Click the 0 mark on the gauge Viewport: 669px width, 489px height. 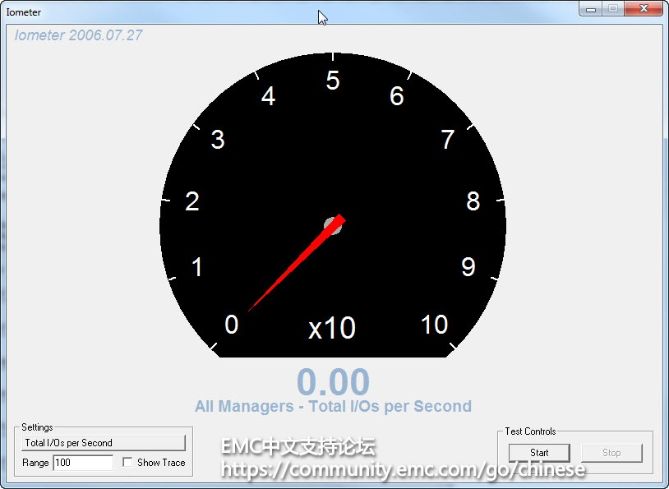coord(232,325)
